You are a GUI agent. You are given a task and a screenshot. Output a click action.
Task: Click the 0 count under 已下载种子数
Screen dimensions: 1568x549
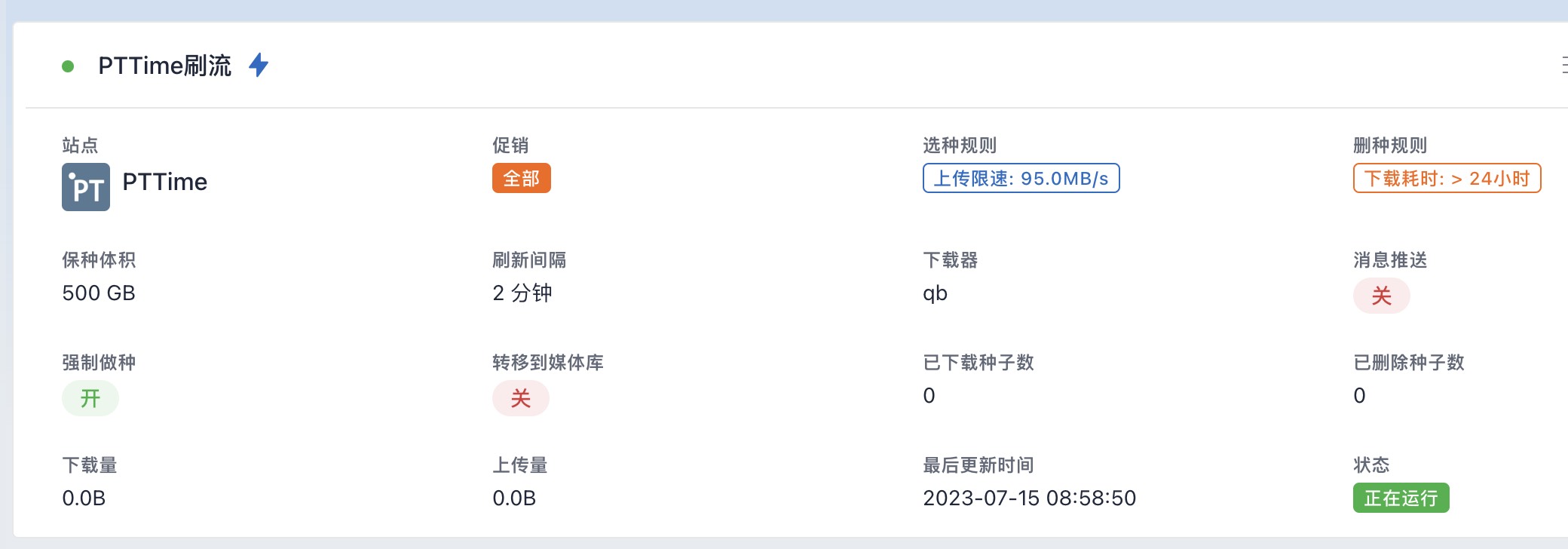pos(929,395)
